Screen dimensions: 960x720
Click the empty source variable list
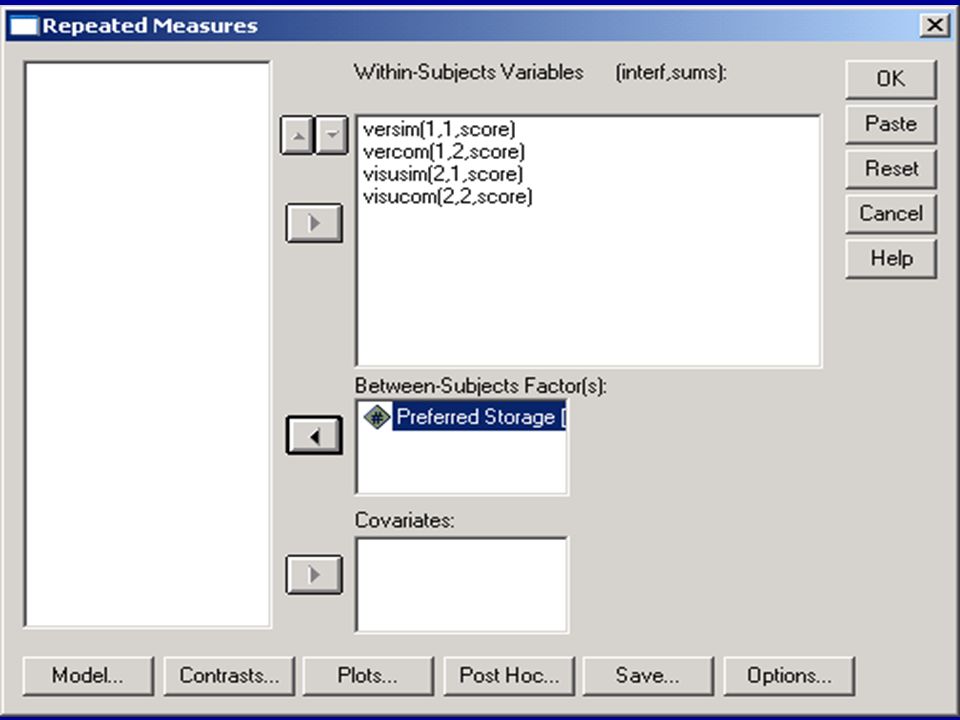[x=148, y=344]
